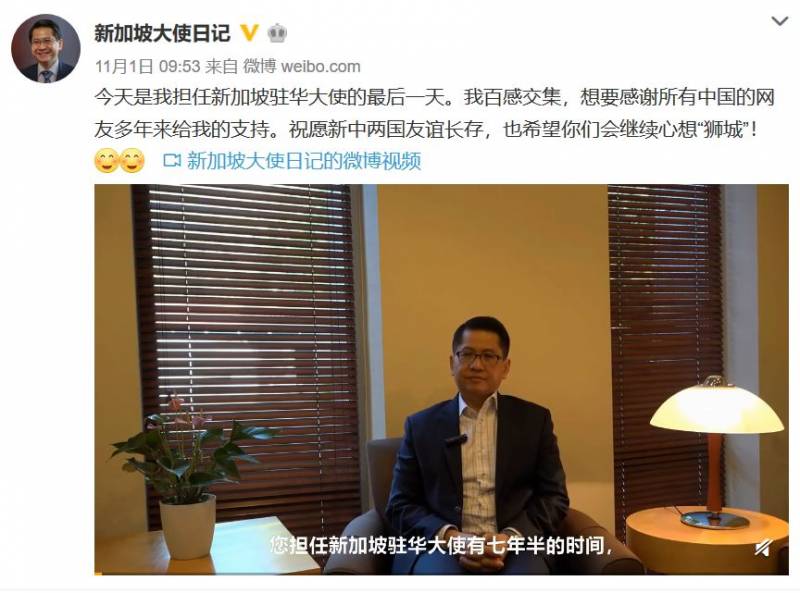Expand the post options chevron in the top-right corner
The image size is (800, 593).
tap(779, 21)
